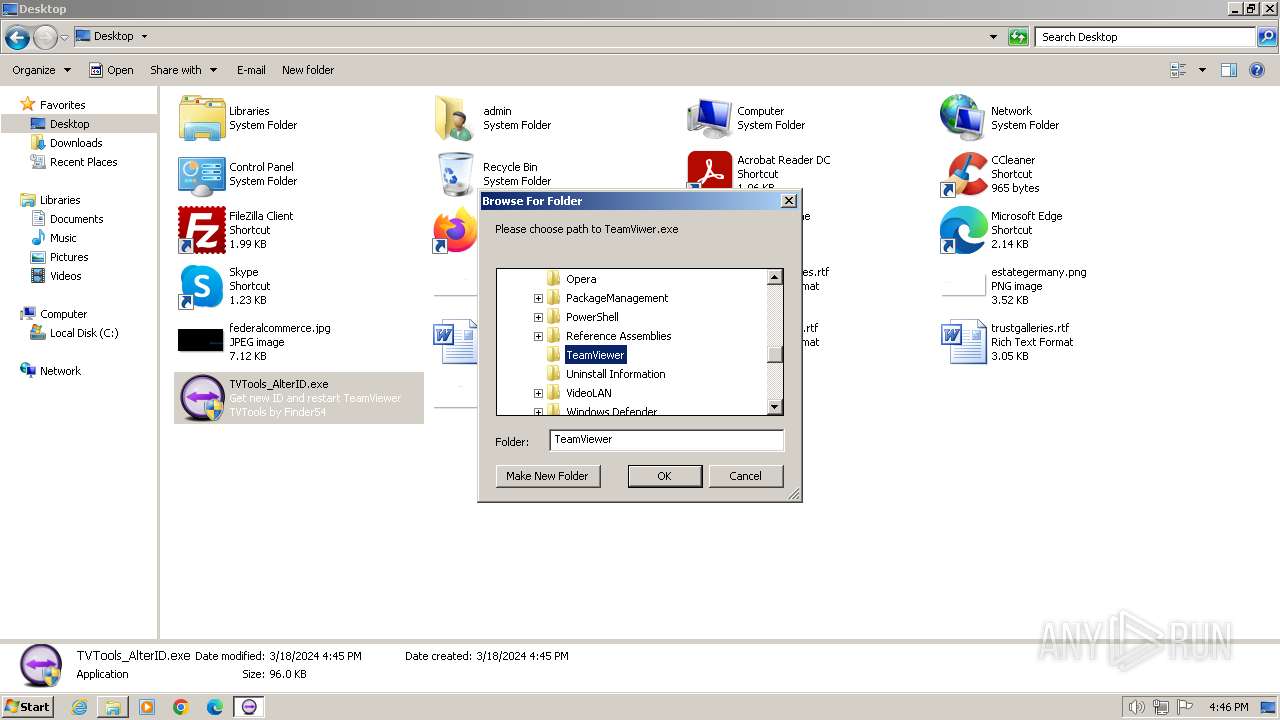This screenshot has height=720, width=1280.
Task: Click the Explorer back navigation button
Action: click(17, 37)
